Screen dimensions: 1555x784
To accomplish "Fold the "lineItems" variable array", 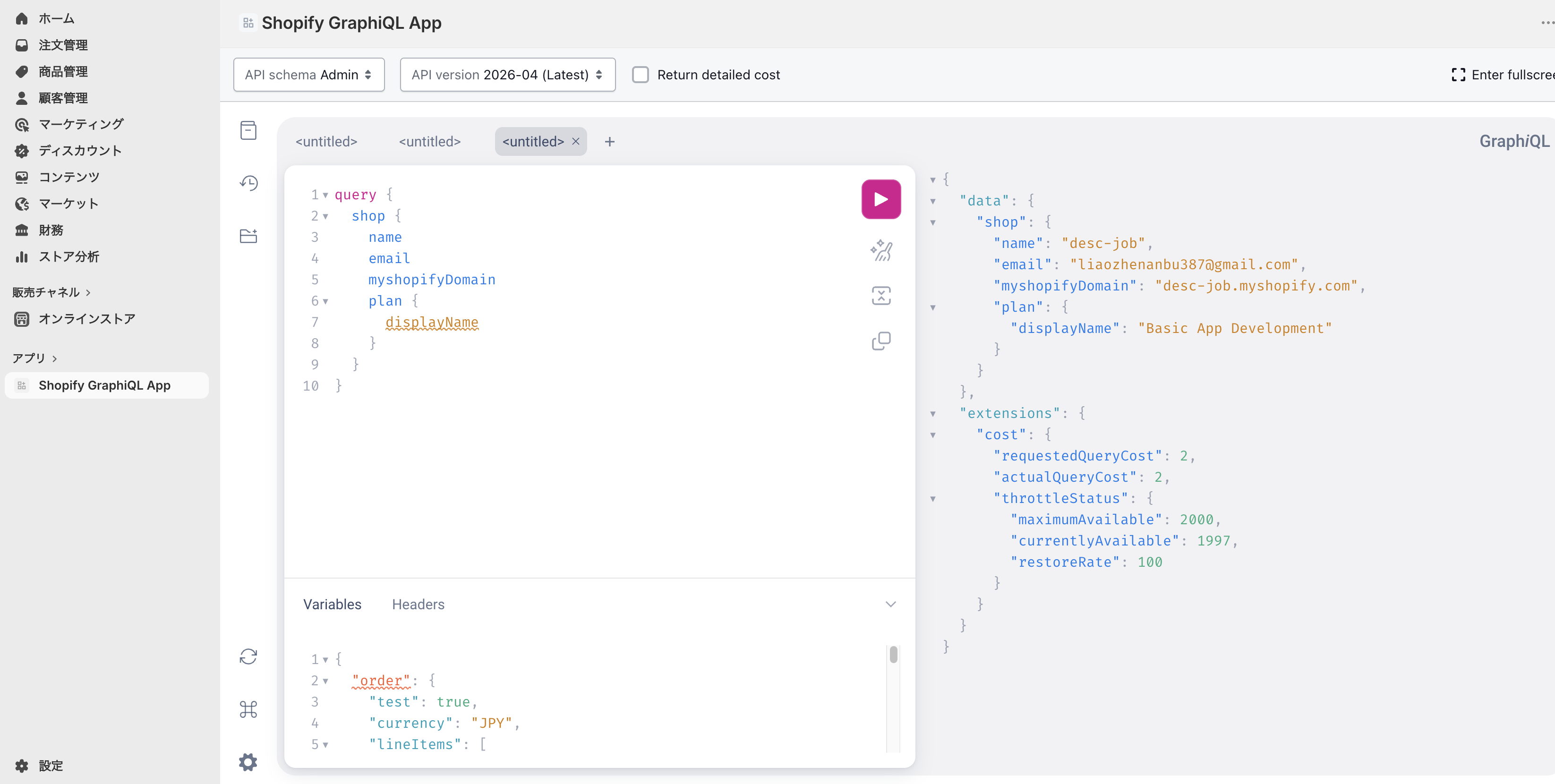I will click(325, 745).
